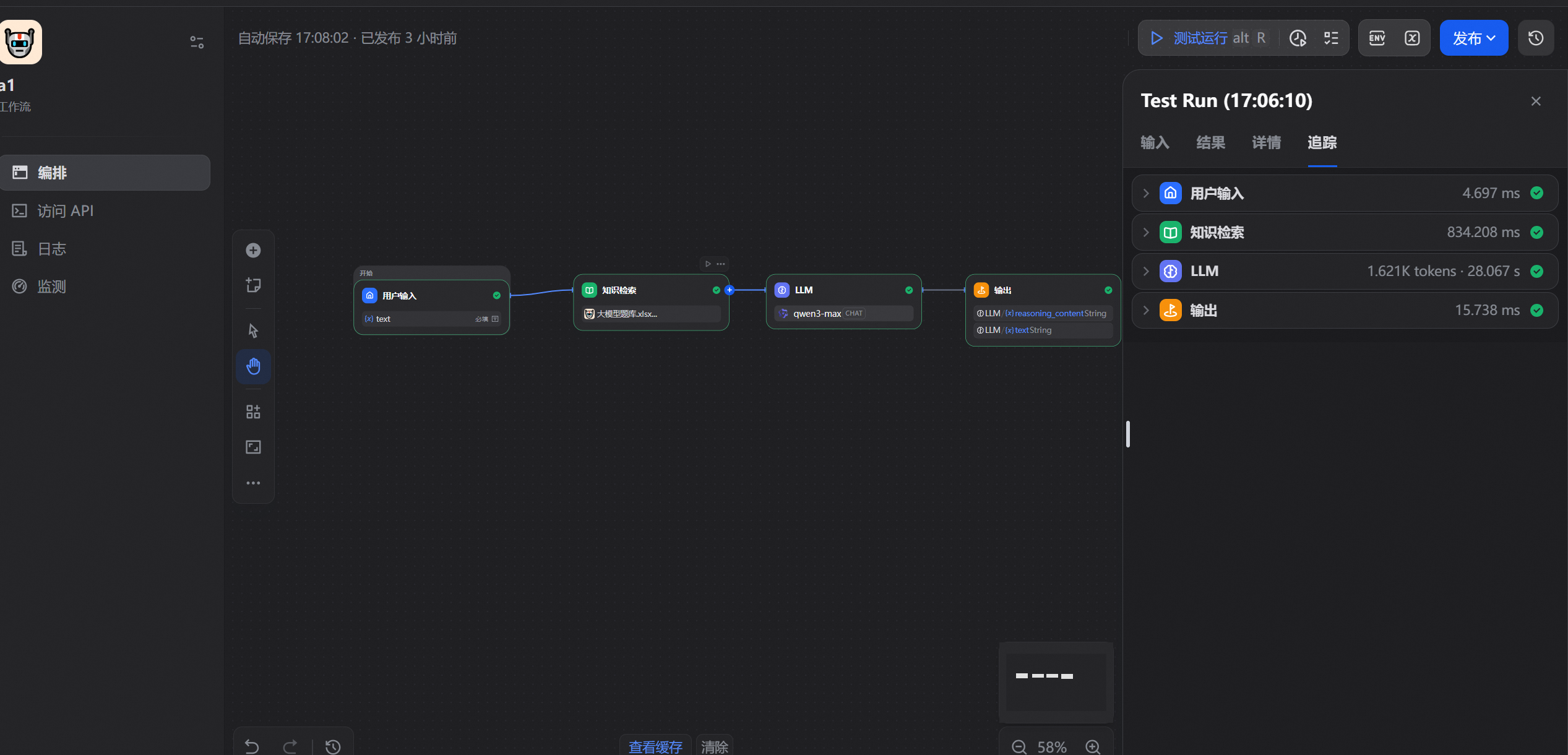Expand the LLM trace row
Image resolution: width=1568 pixels, height=755 pixels.
coord(1146,272)
